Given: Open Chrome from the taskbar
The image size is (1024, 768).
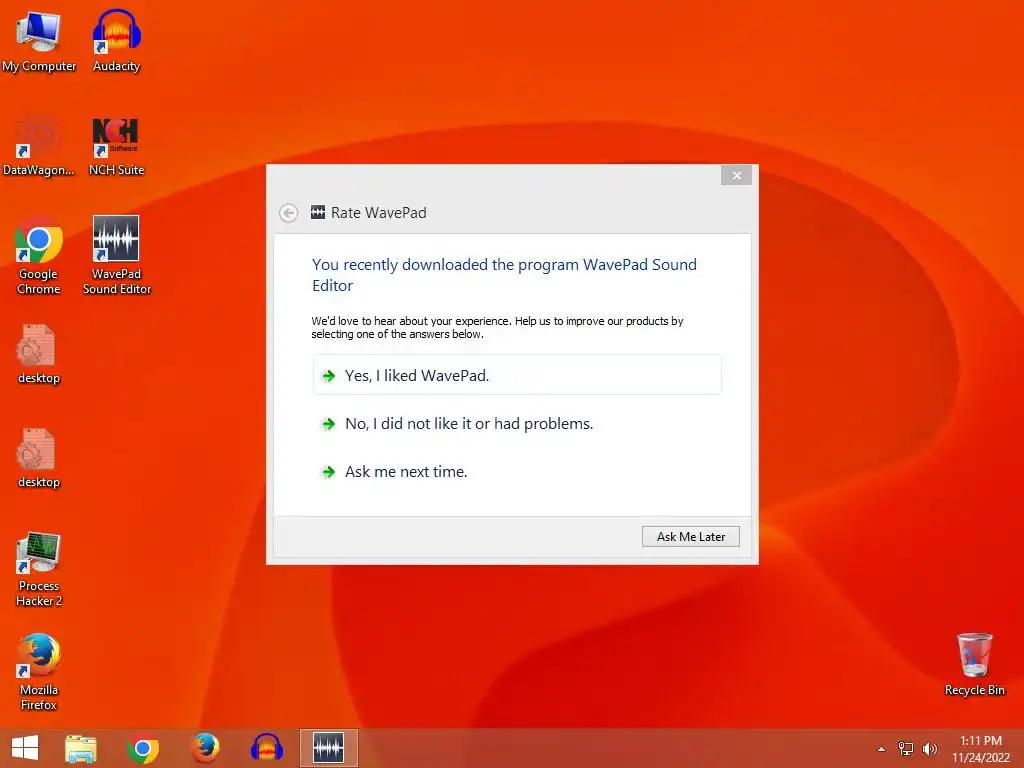Looking at the screenshot, I should [143, 748].
